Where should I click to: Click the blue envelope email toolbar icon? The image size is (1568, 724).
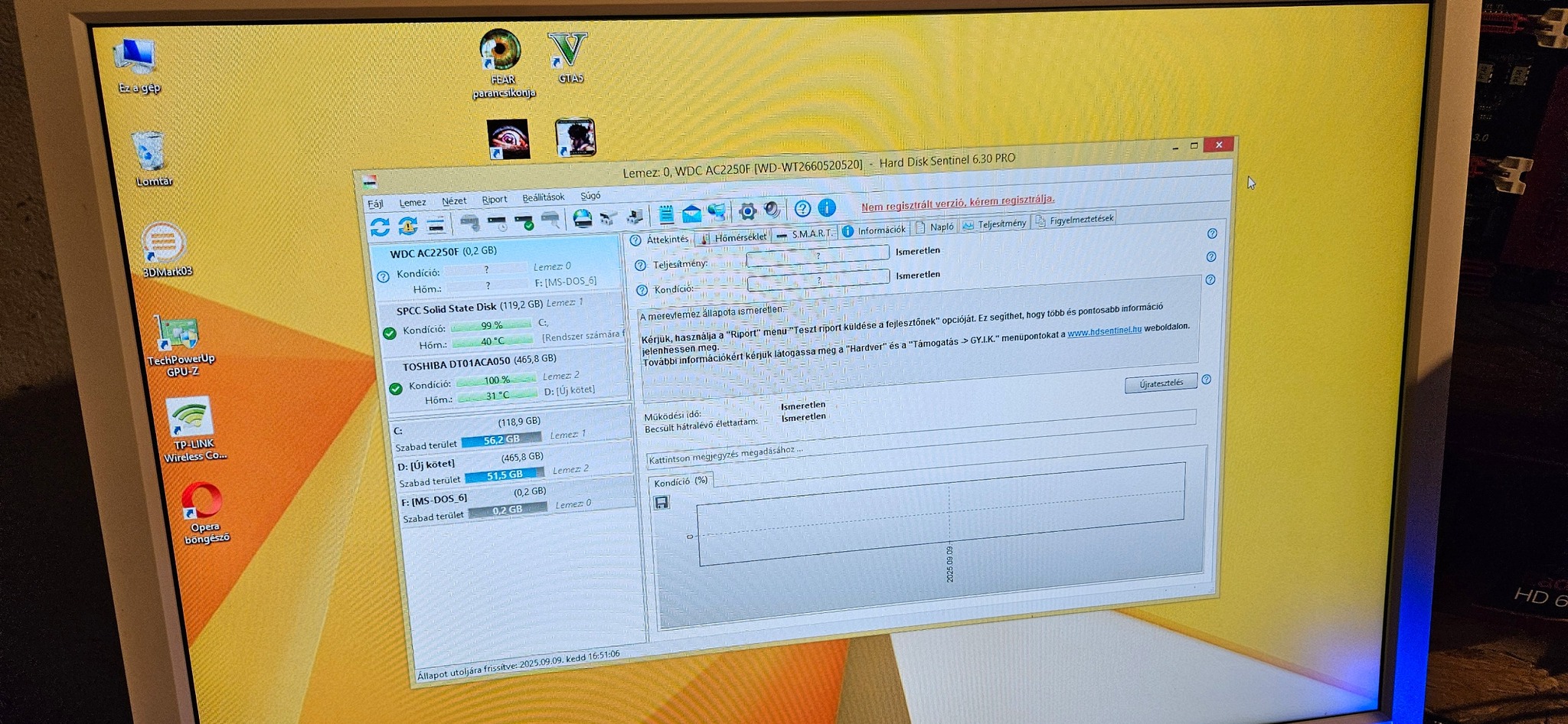[x=691, y=214]
